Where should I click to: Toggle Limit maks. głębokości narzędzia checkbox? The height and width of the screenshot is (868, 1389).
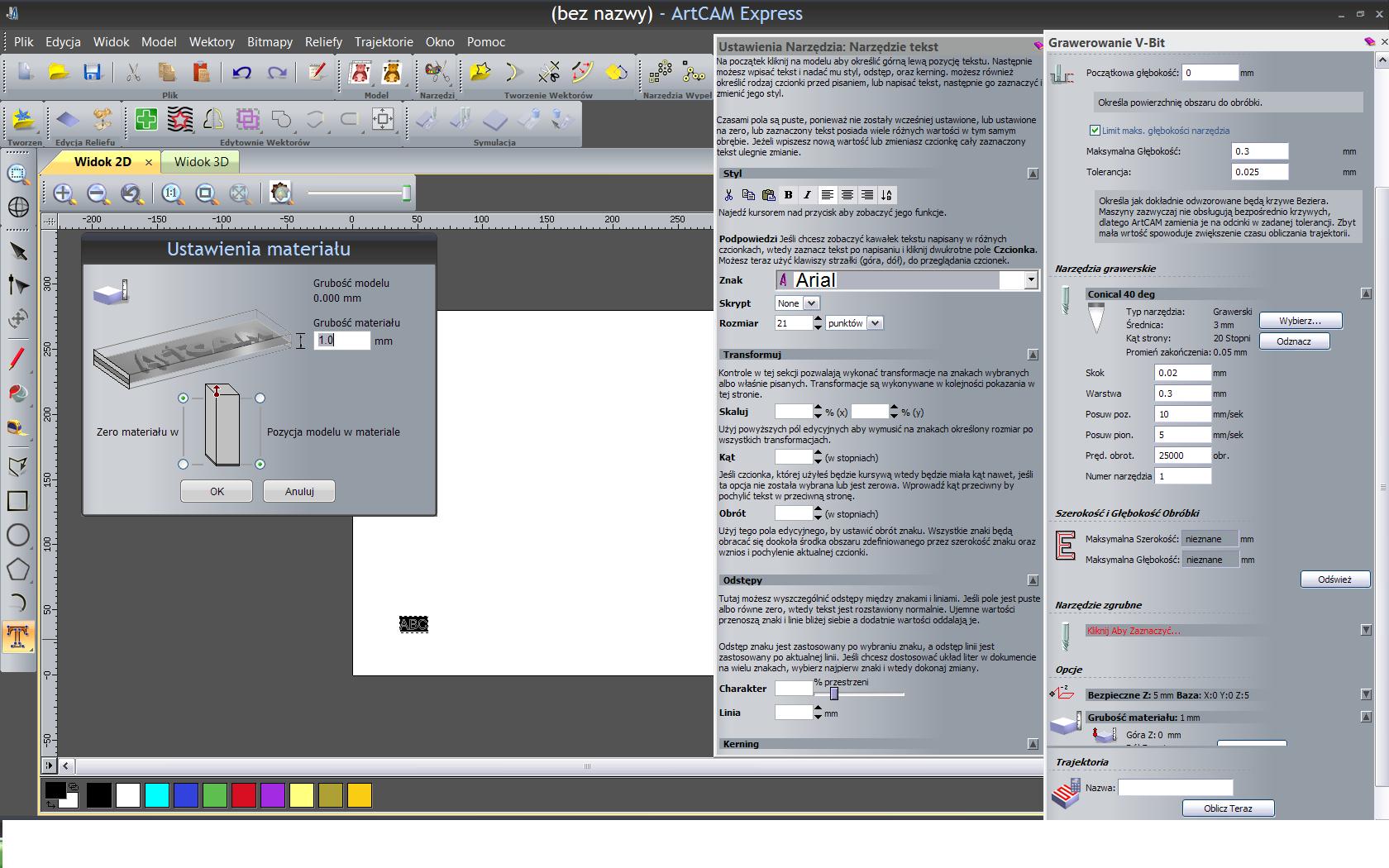(1095, 130)
